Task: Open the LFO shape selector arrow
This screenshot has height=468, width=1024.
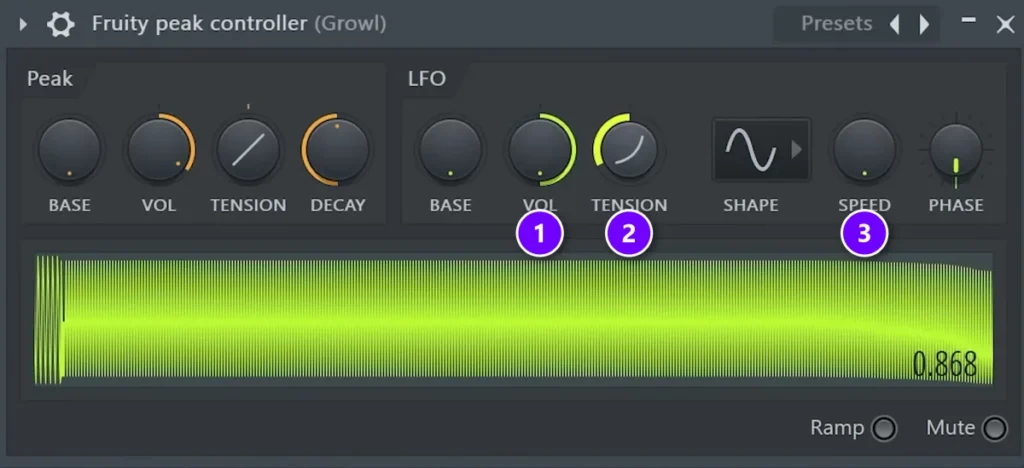Action: coord(797,149)
